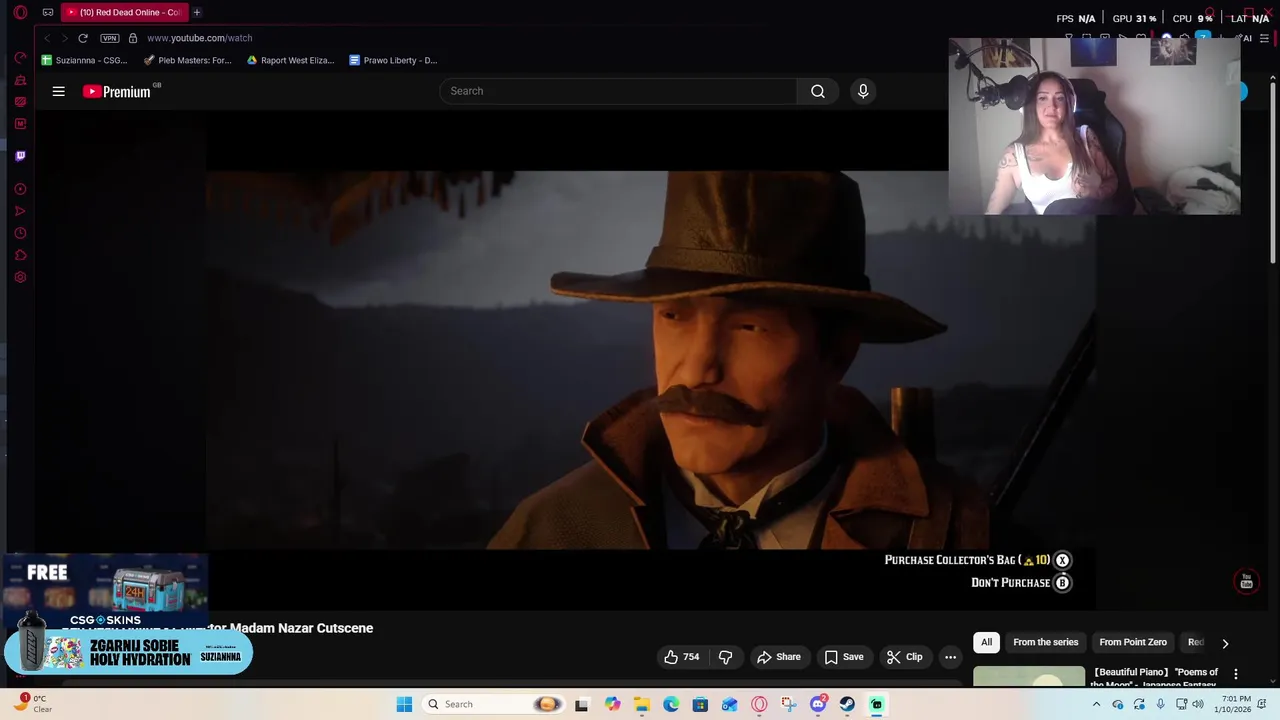1280x720 pixels.
Task: Switch to Opera GX on the taskbar
Action: tap(759, 704)
